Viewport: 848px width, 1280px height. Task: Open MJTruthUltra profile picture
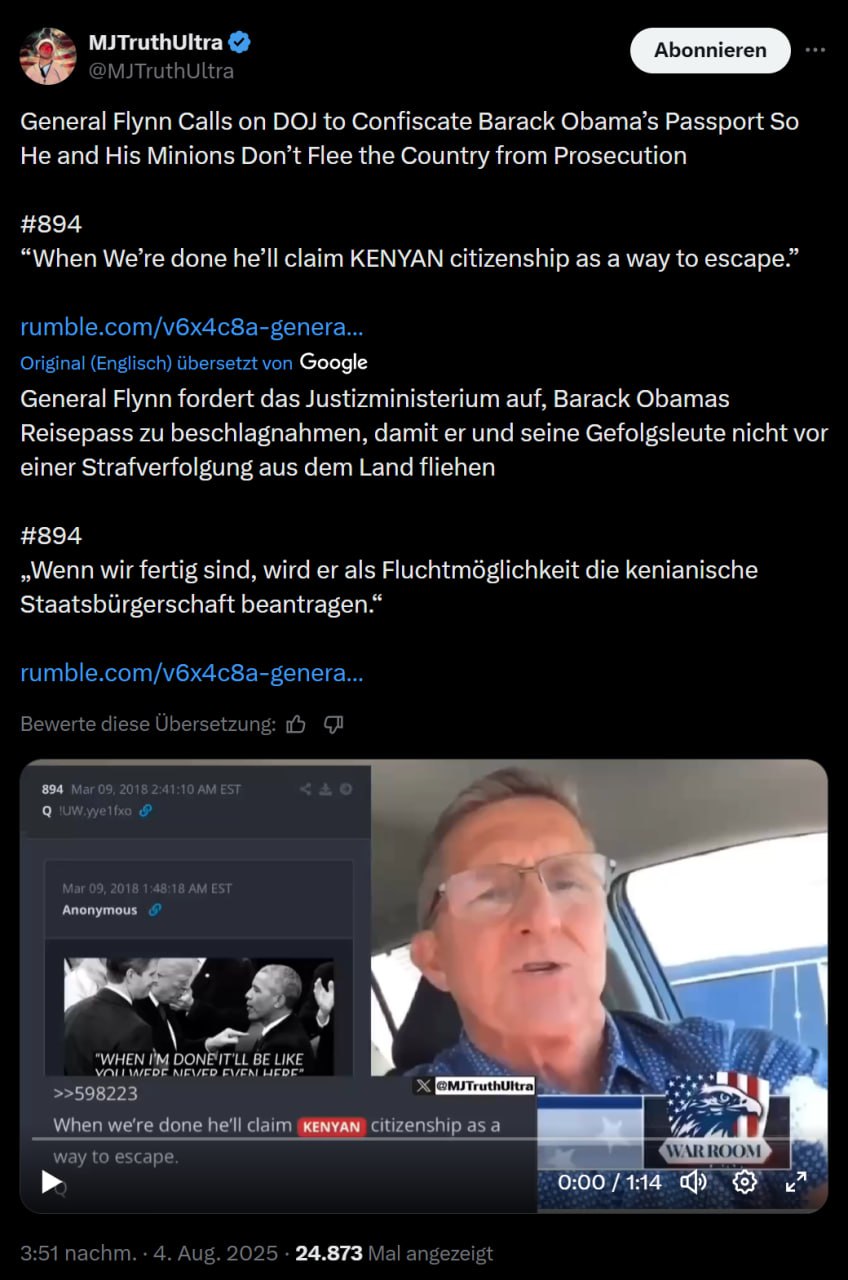[x=48, y=56]
